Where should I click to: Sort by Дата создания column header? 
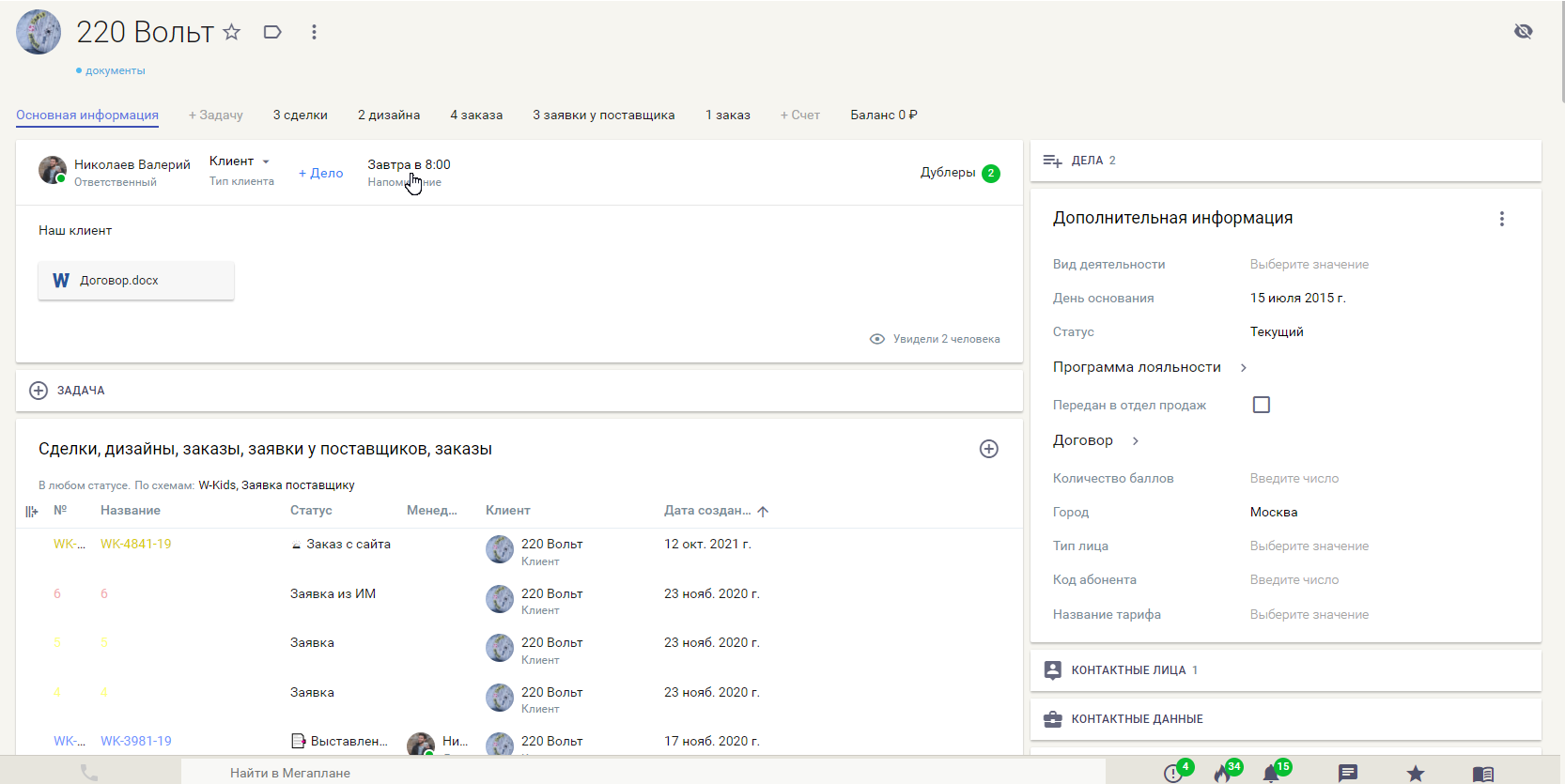click(707, 511)
